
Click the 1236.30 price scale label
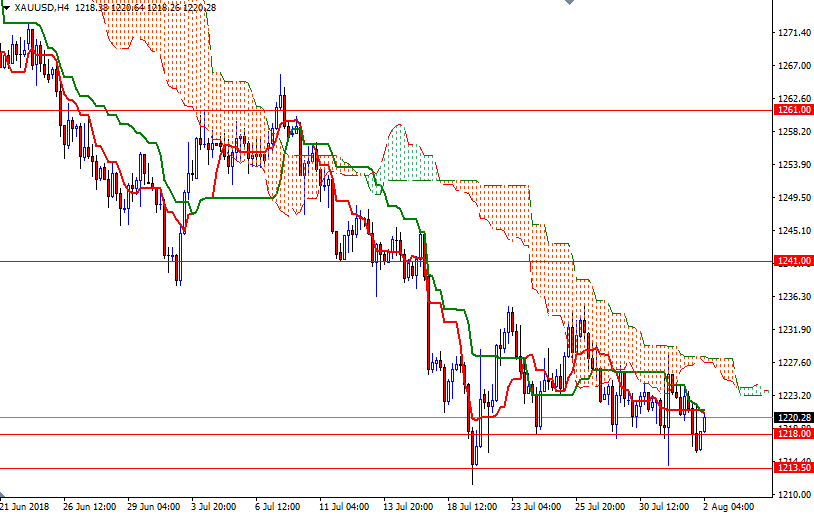pos(793,296)
